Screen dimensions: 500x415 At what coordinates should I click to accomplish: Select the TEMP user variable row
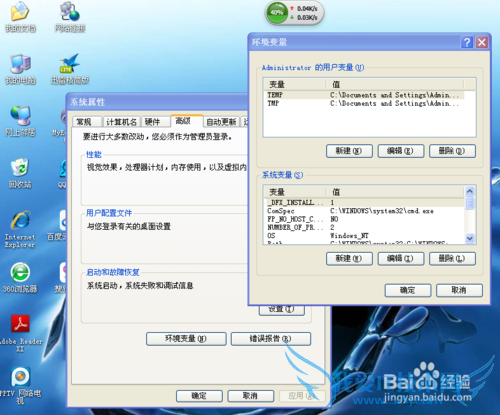pos(365,95)
